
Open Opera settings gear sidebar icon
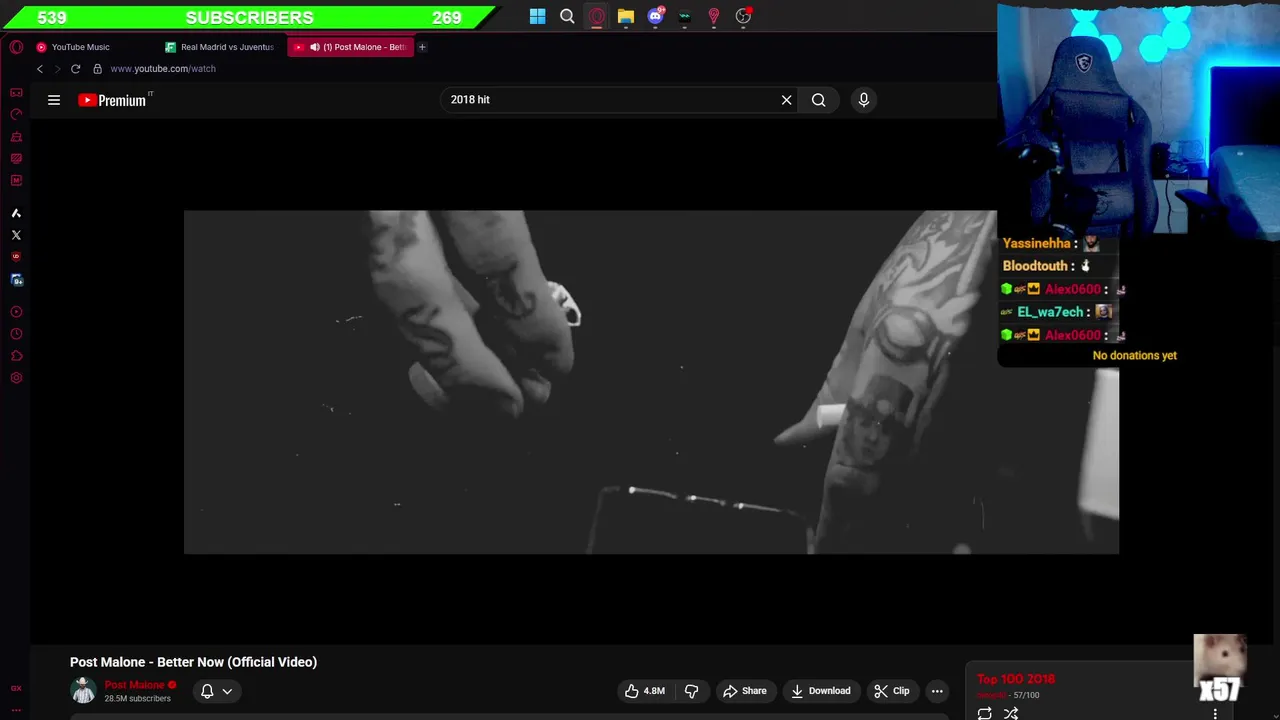(x=16, y=378)
